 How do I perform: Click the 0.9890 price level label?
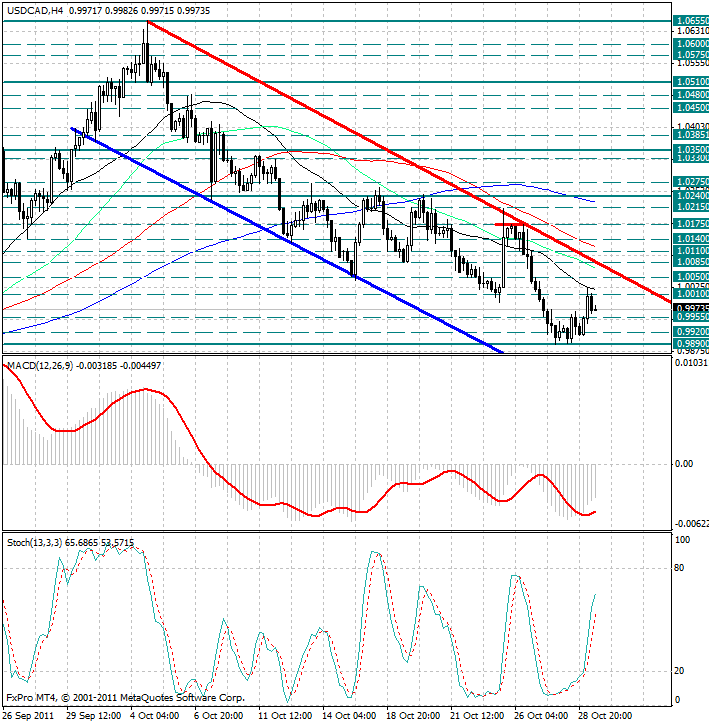tap(691, 344)
